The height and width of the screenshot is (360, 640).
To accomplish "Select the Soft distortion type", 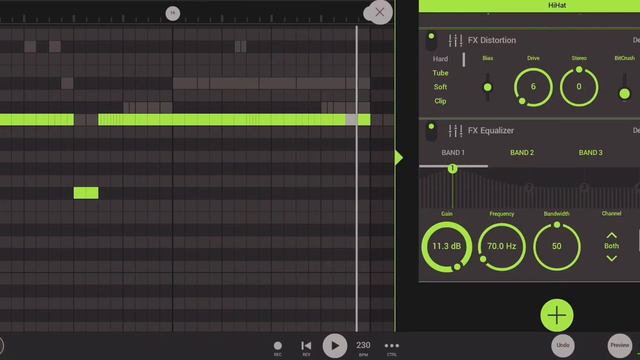I will click(440, 87).
